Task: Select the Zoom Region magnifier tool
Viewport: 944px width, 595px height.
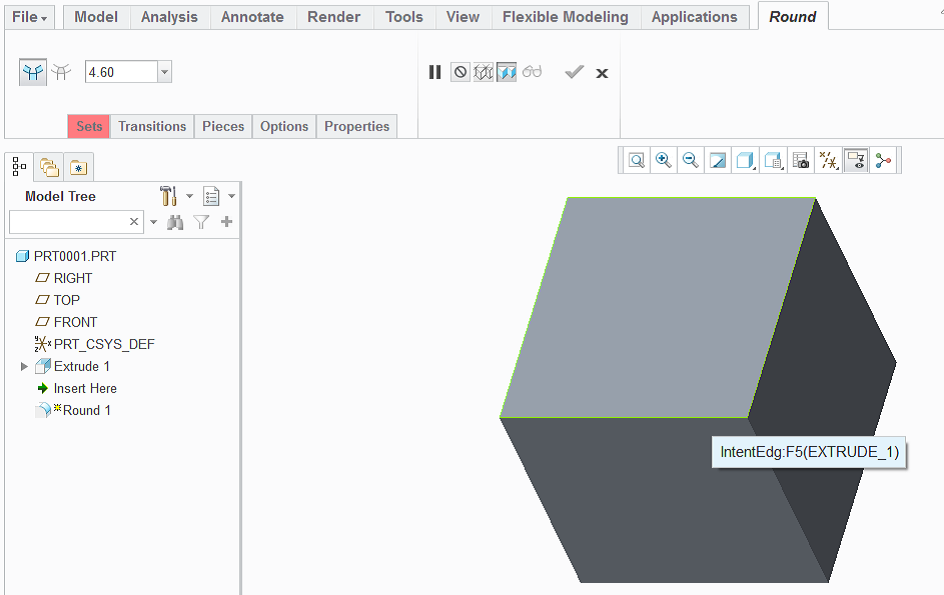Action: [x=636, y=160]
